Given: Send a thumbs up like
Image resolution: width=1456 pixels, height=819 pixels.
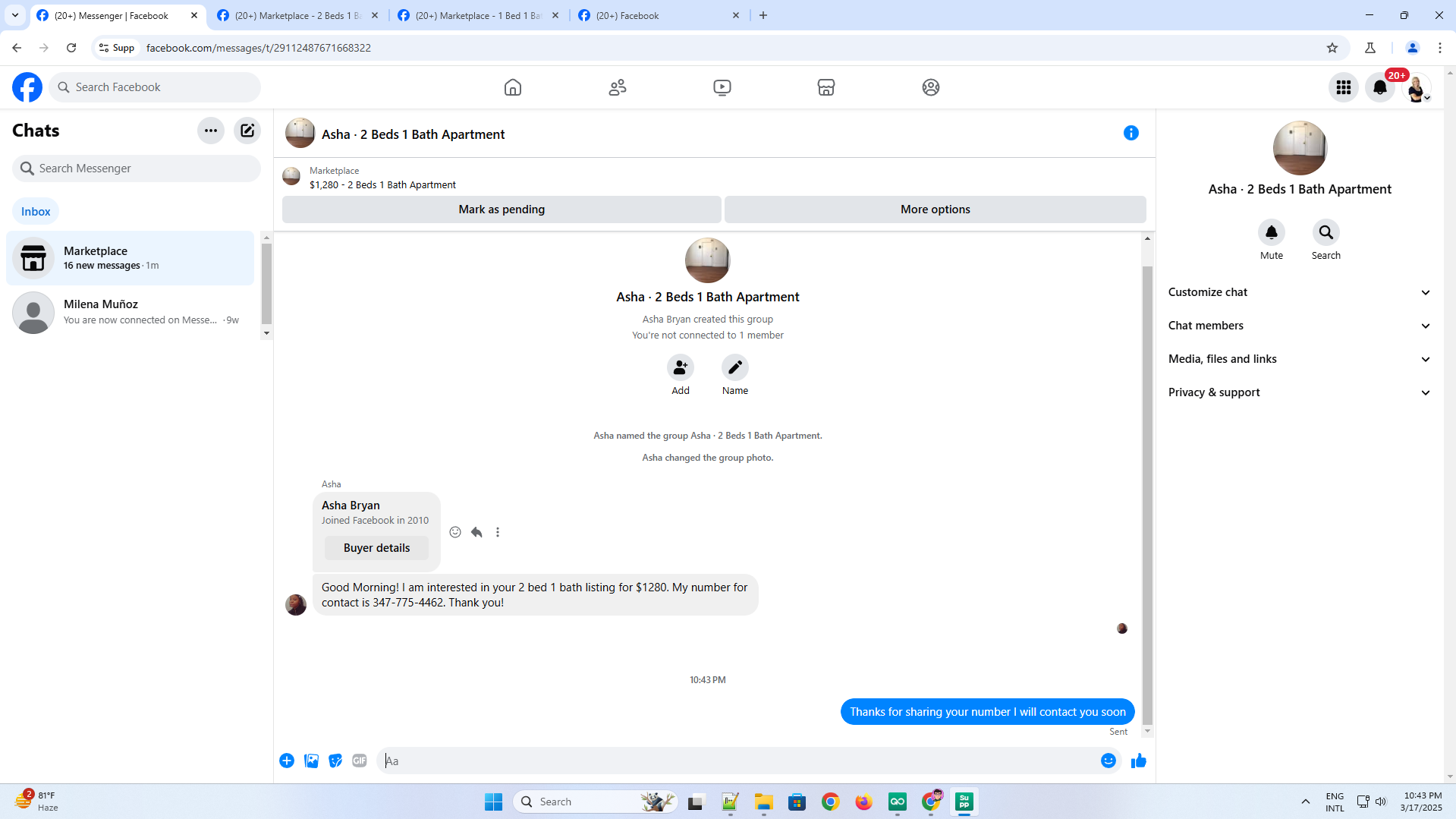Looking at the screenshot, I should (1139, 761).
